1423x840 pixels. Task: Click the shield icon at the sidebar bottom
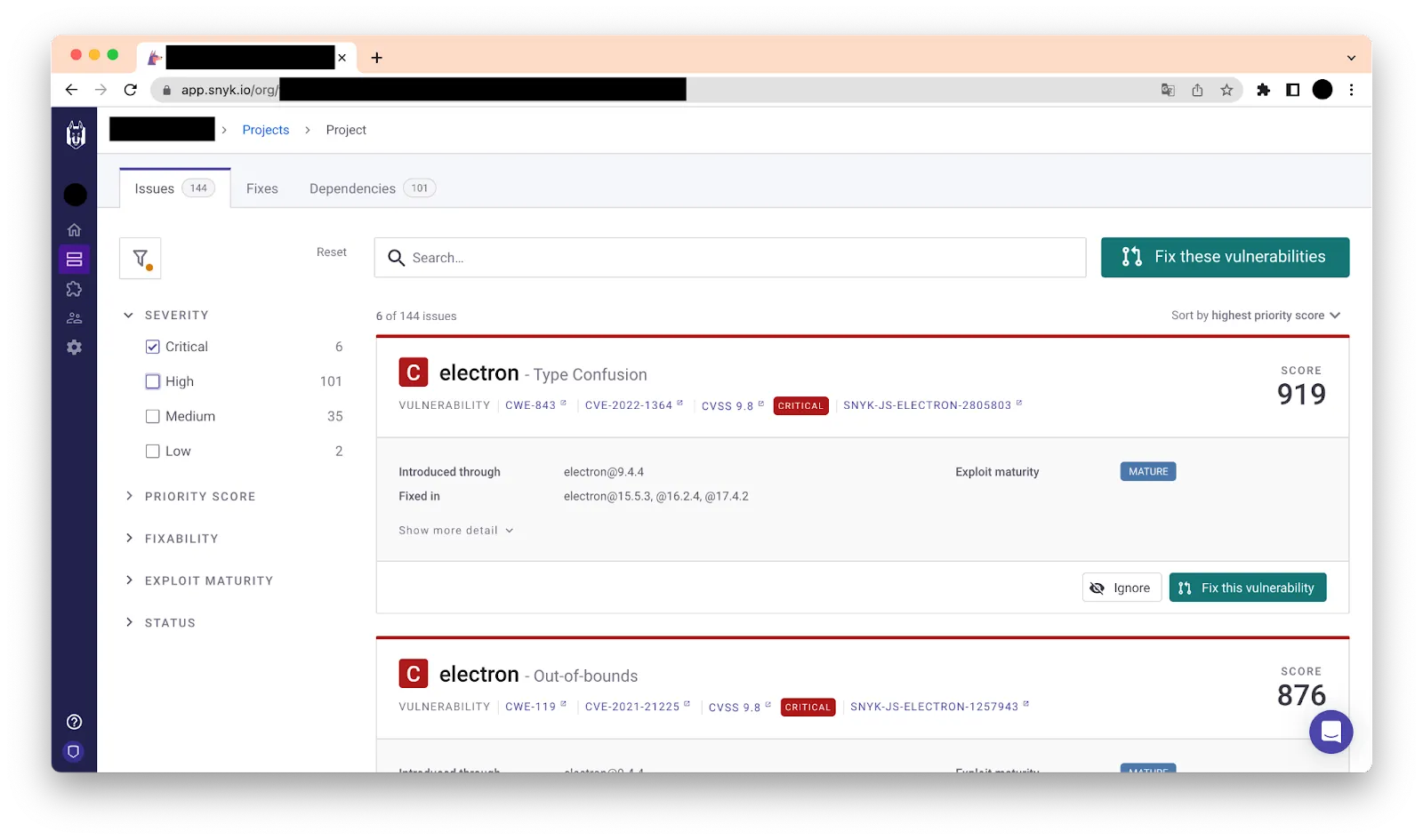(x=75, y=752)
